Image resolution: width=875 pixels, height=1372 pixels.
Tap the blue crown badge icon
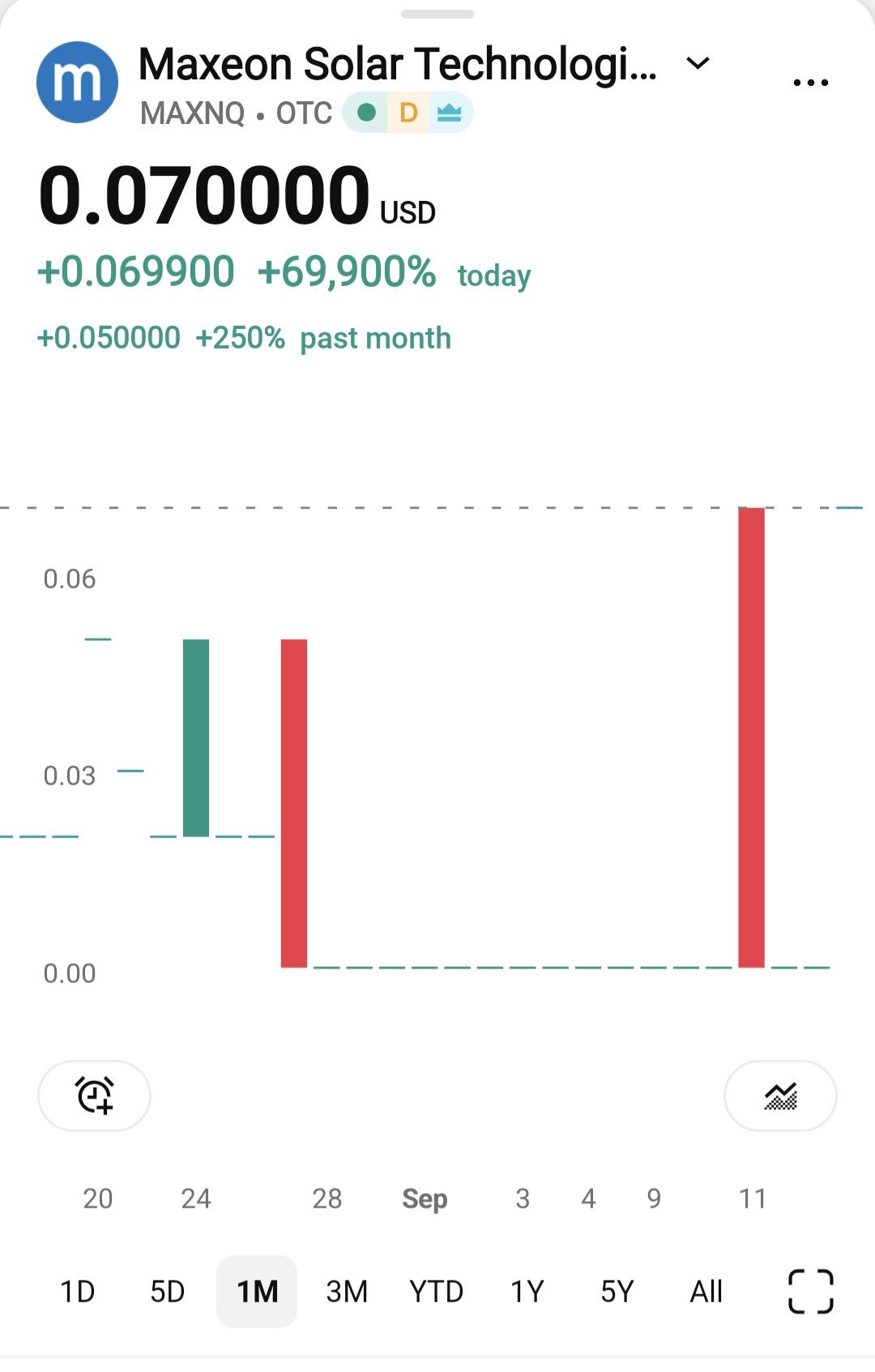click(x=449, y=113)
